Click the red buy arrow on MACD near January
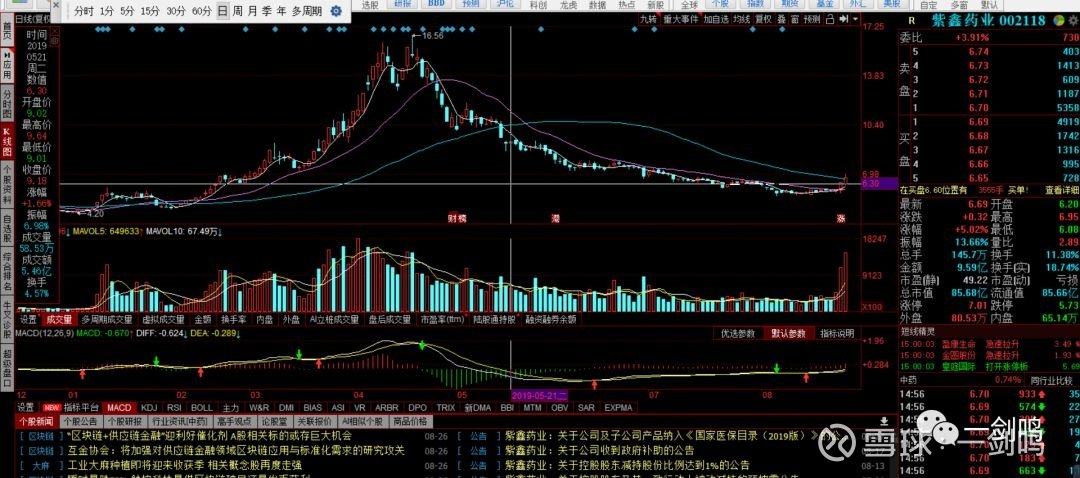This screenshot has height=478, width=1080. point(83,373)
